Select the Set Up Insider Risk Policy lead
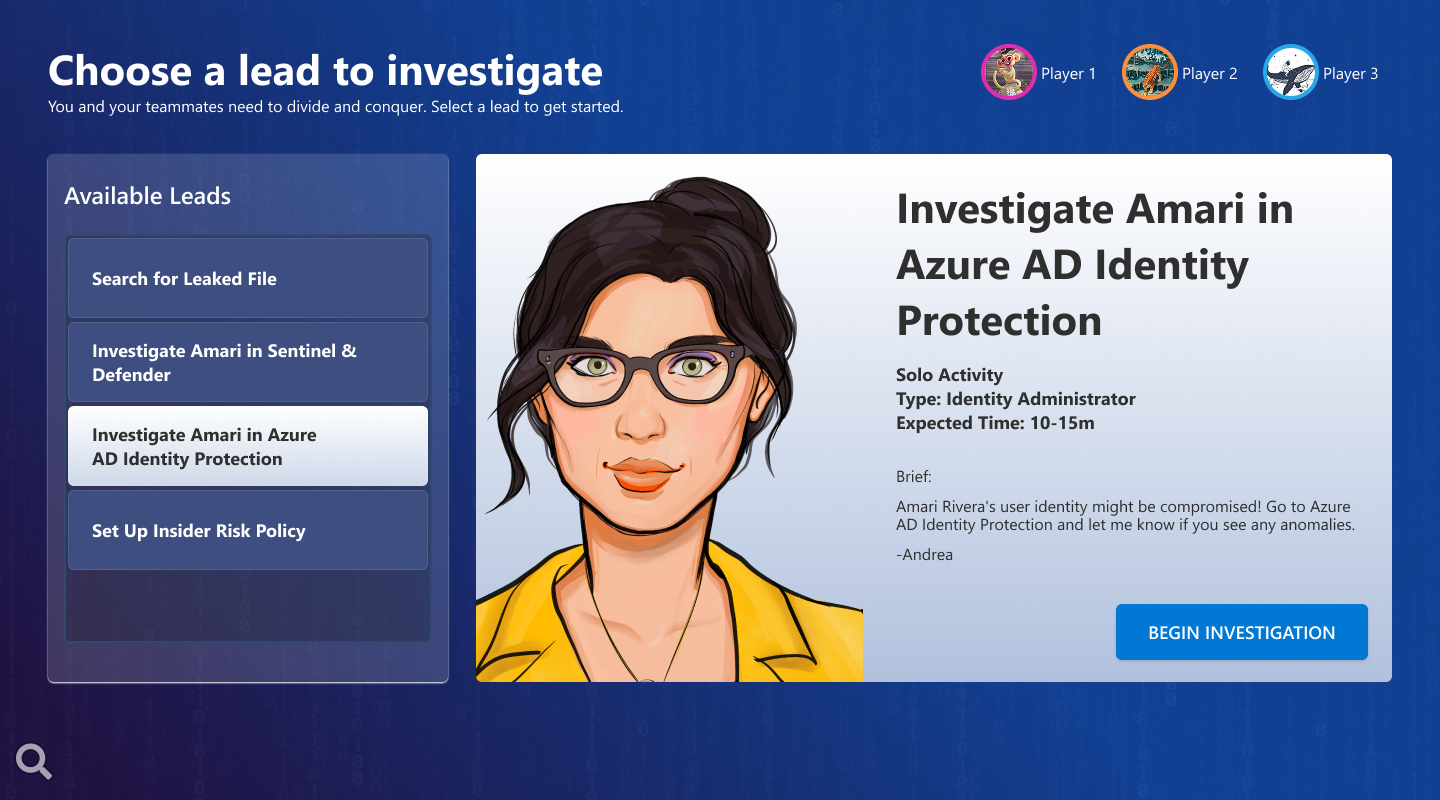Screen dimensions: 1440x800 coord(248,530)
